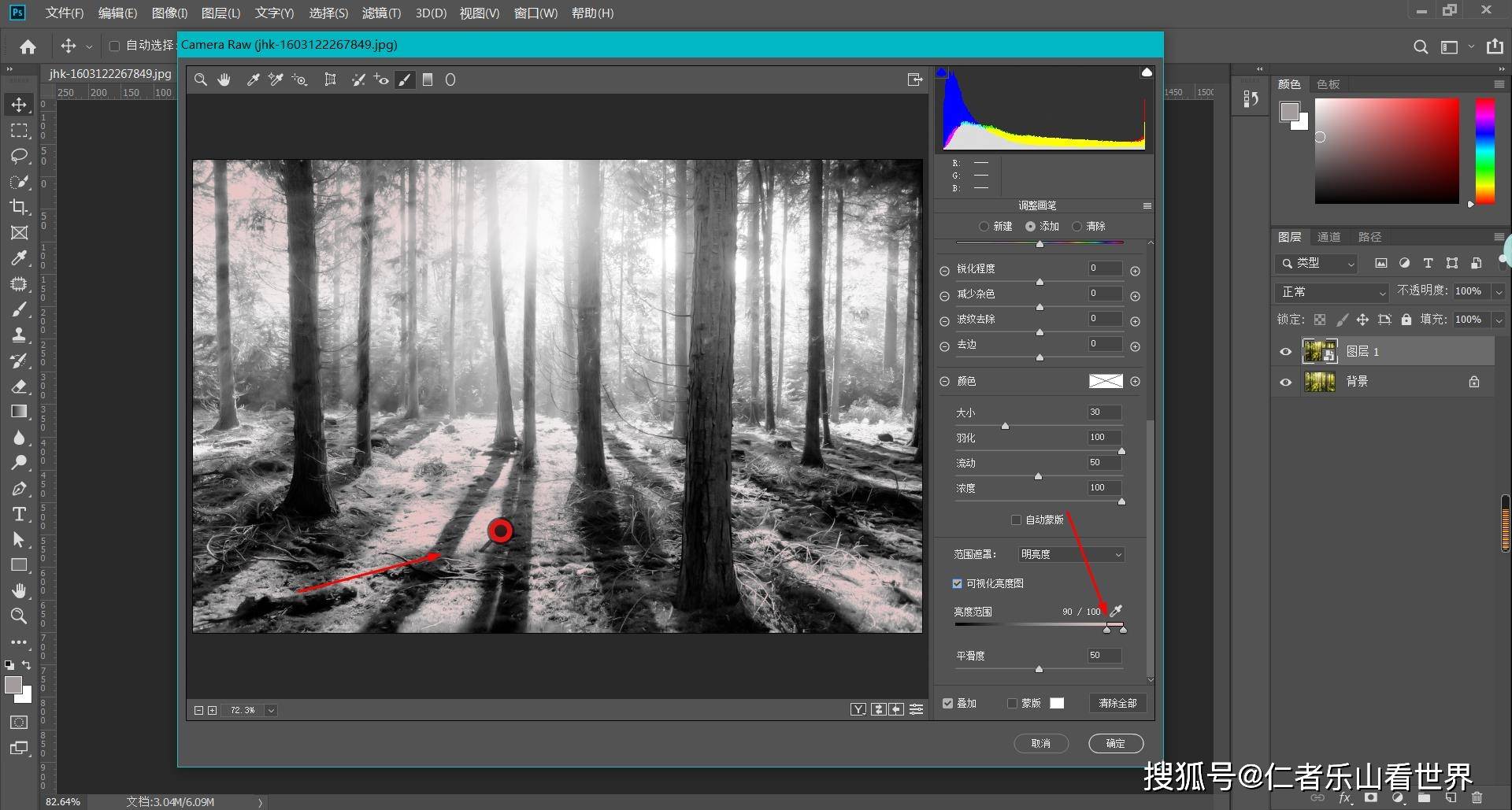The width and height of the screenshot is (1512, 810).
Task: Toggle shadow clipping warning on histogram
Action: (x=941, y=72)
